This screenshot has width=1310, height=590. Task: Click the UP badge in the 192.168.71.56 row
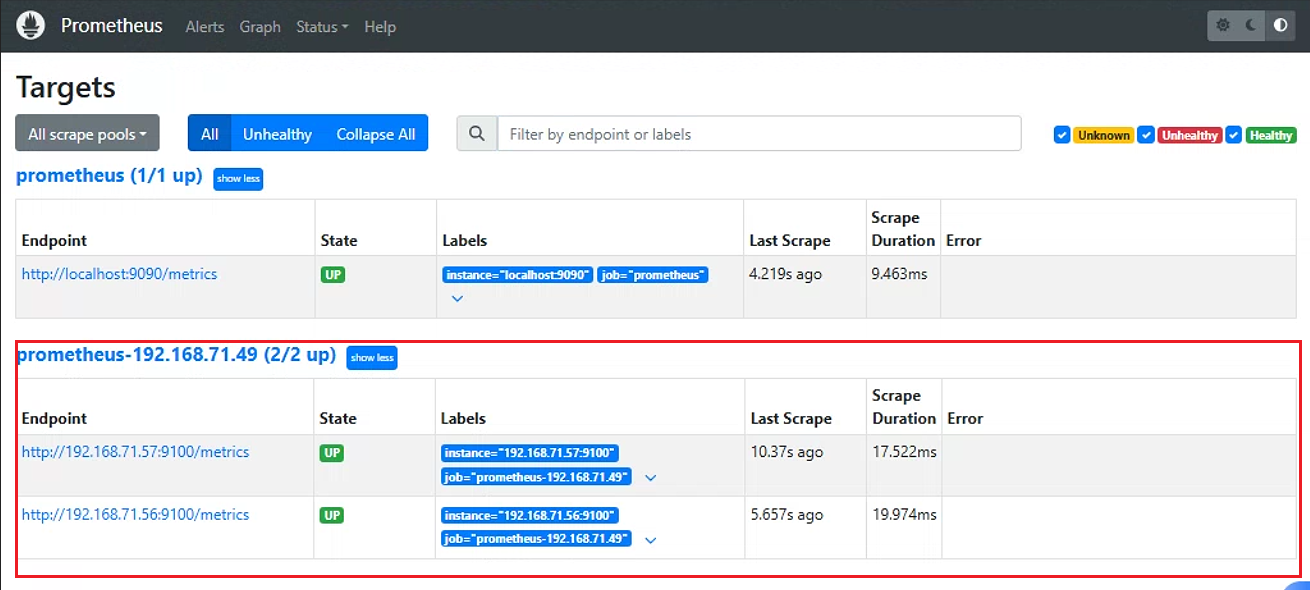pos(332,516)
